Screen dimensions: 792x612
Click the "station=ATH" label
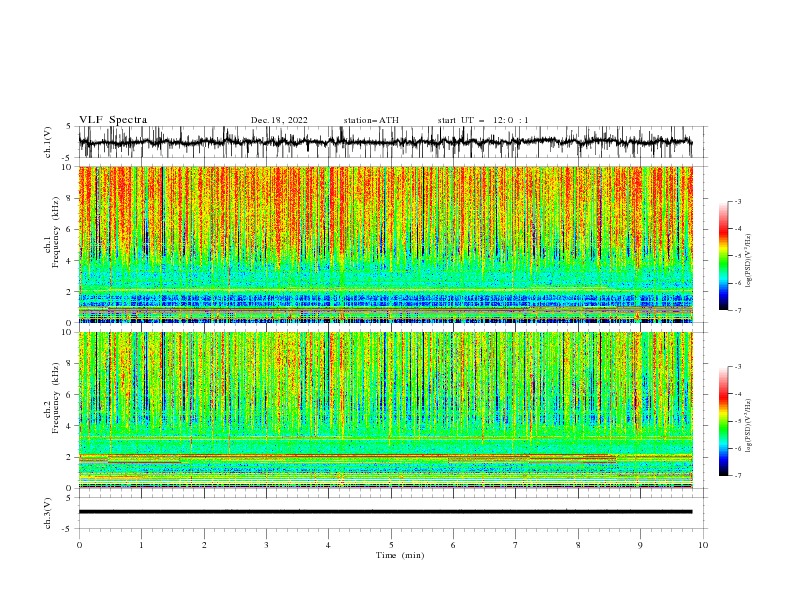(371, 120)
